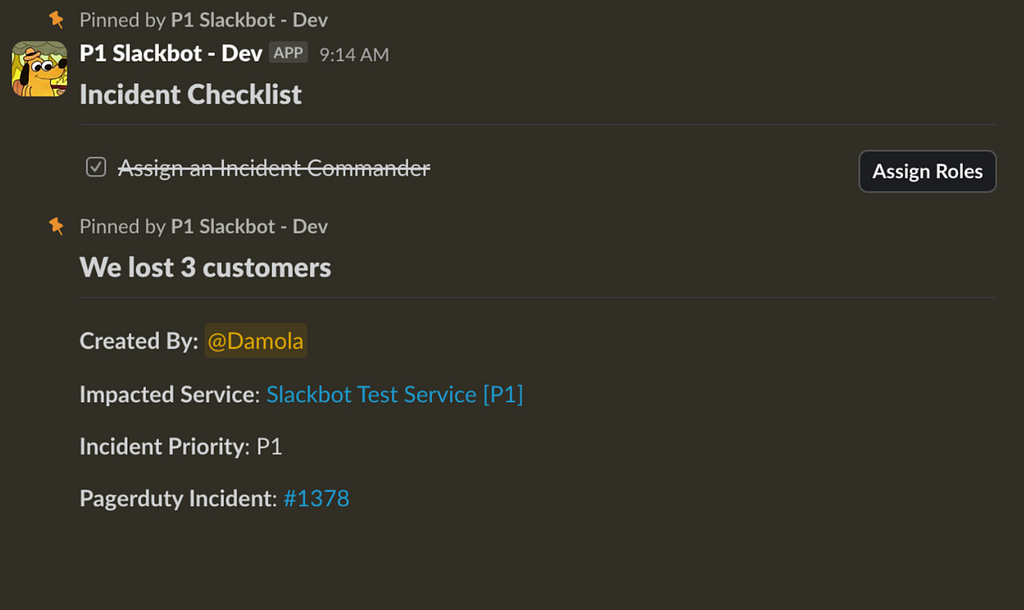Viewport: 1024px width, 610px height.
Task: Click the 9:14 AM message timestamp
Action: (354, 55)
